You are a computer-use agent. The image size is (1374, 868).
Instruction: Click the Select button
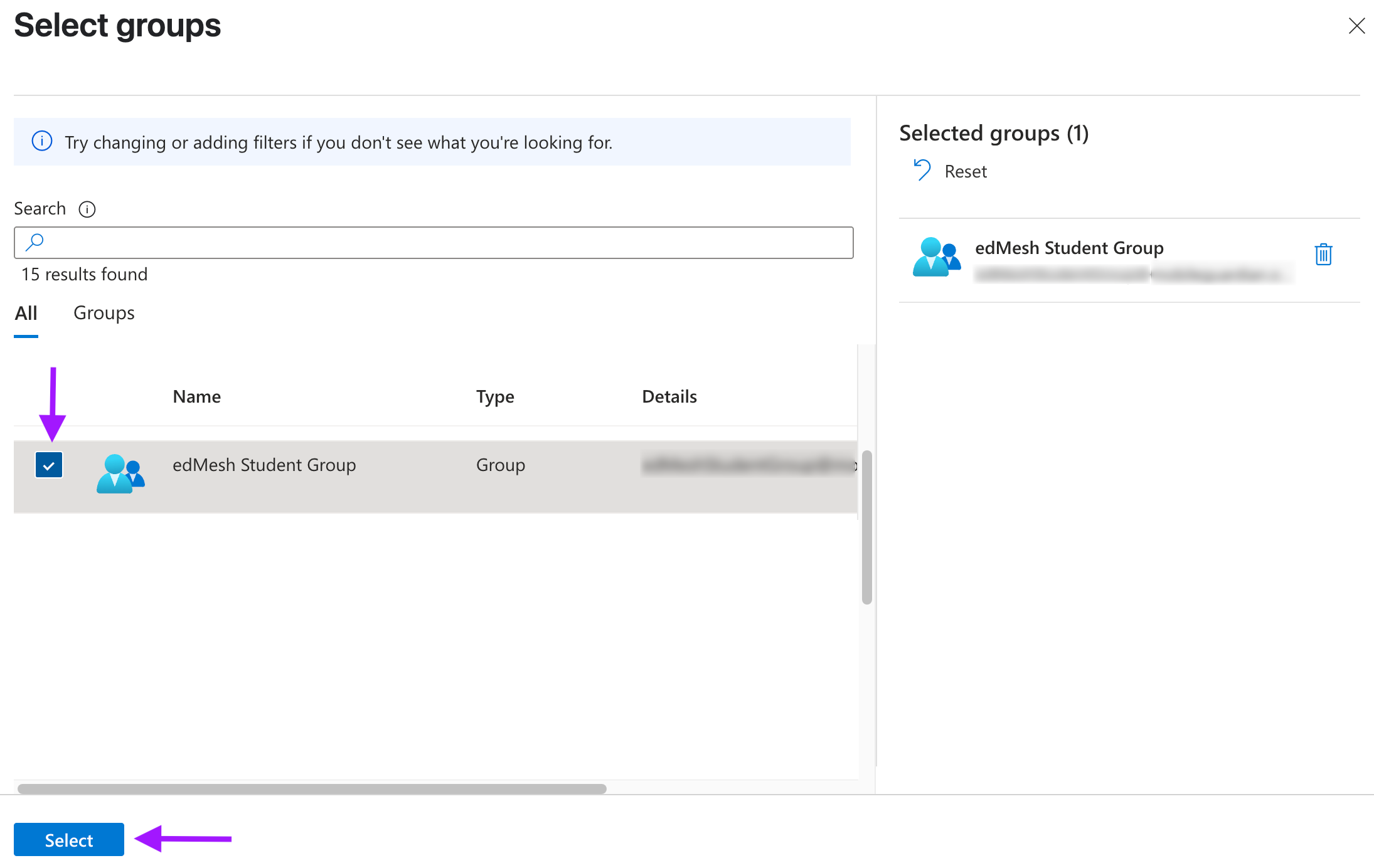69,840
